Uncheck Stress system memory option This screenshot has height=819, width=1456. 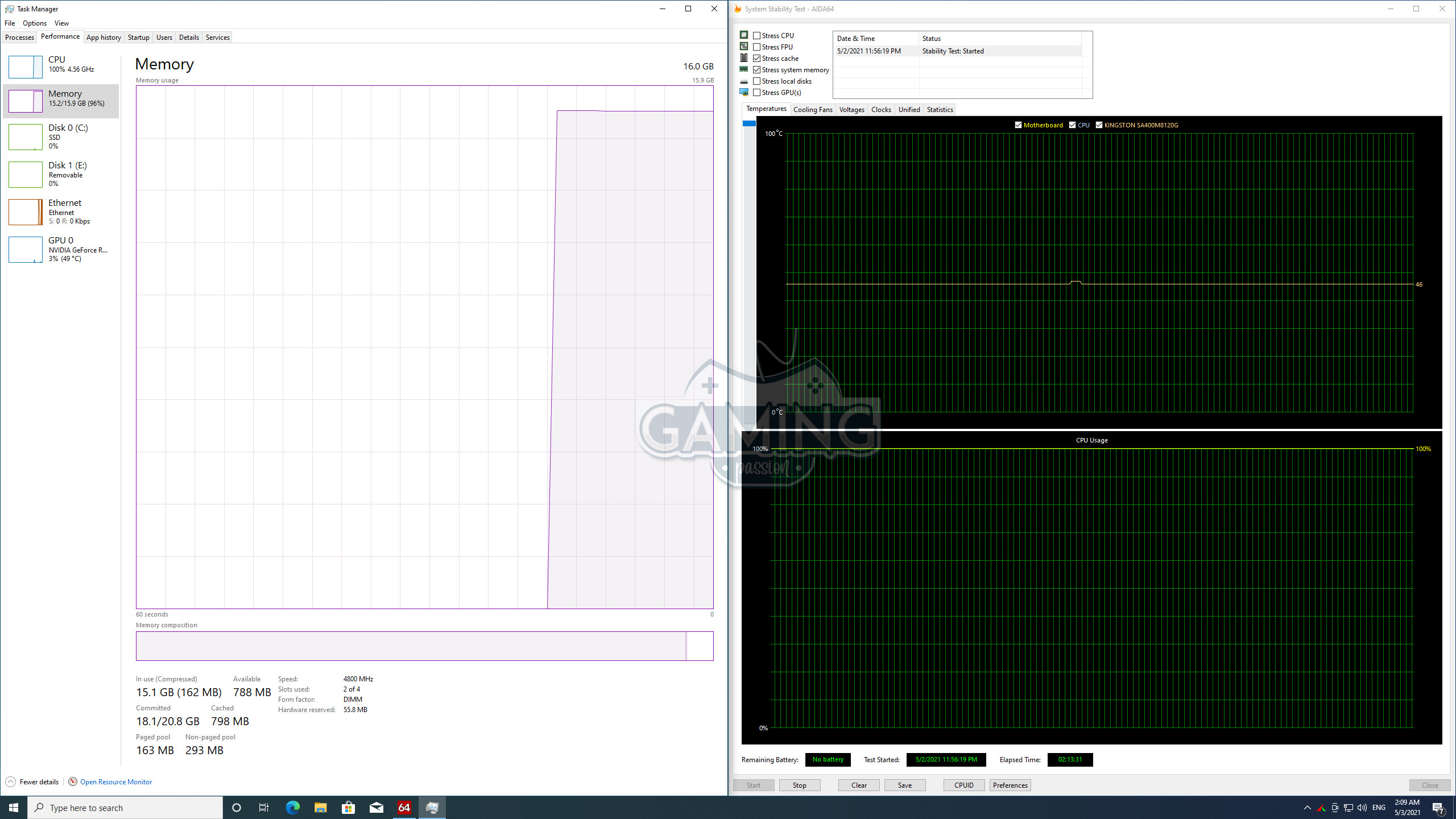pyautogui.click(x=757, y=69)
